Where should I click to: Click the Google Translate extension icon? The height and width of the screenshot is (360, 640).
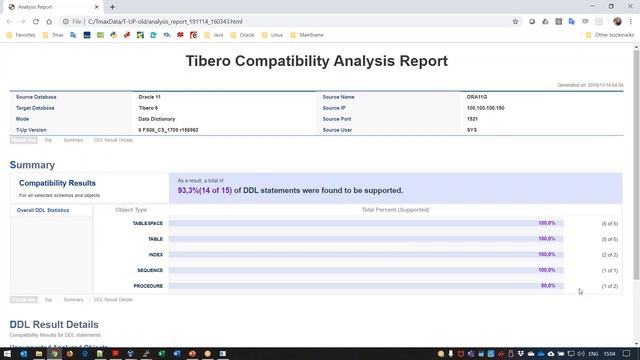coord(571,22)
